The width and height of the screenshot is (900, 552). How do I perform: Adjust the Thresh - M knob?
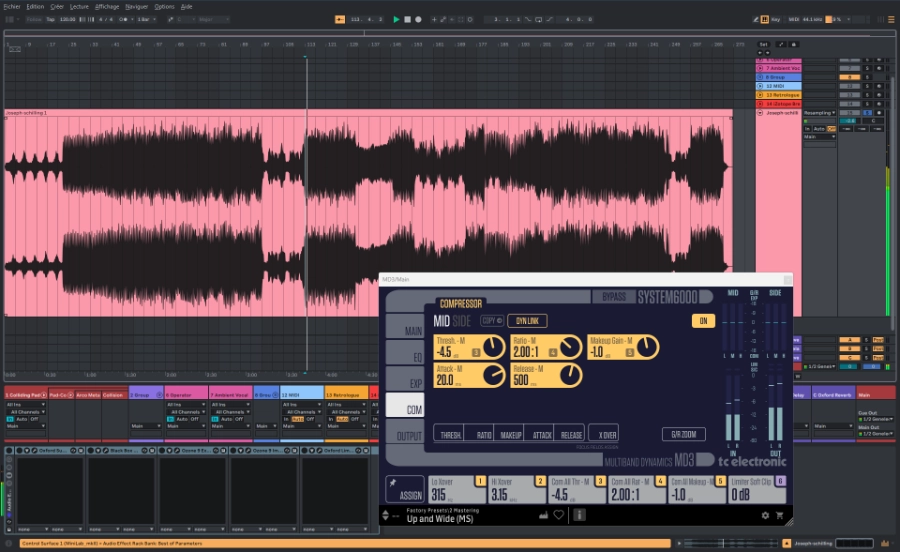(x=492, y=347)
